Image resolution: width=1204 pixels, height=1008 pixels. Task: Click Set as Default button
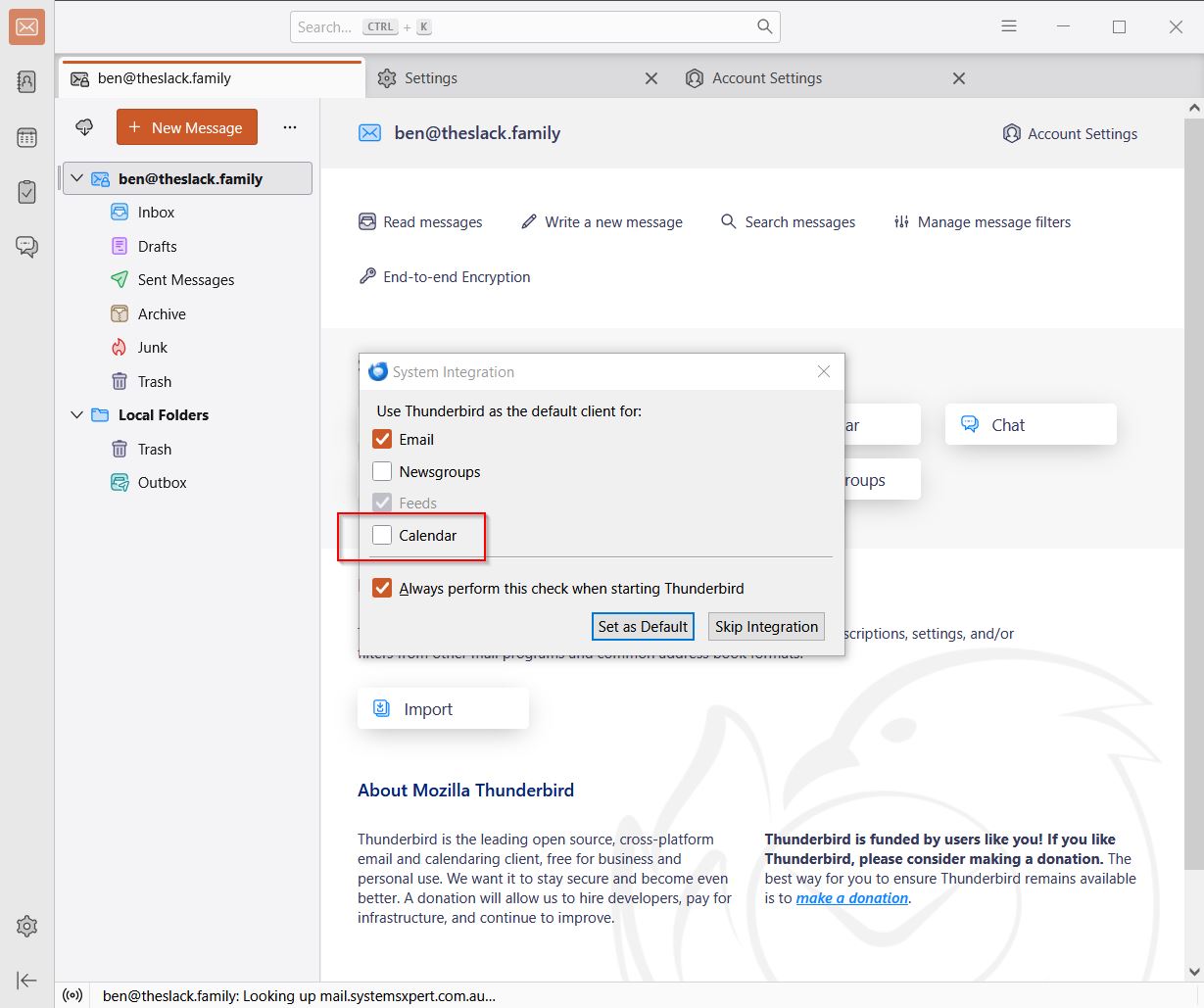click(643, 627)
